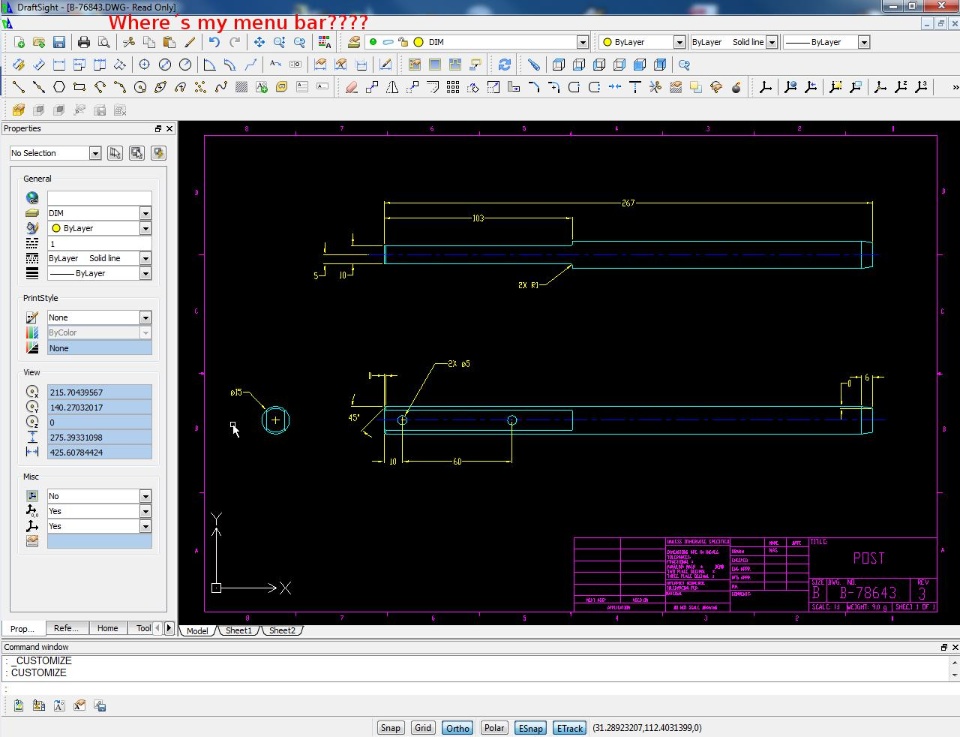The image size is (960, 737).
Task: Toggle the Polar status button
Action: [x=494, y=728]
